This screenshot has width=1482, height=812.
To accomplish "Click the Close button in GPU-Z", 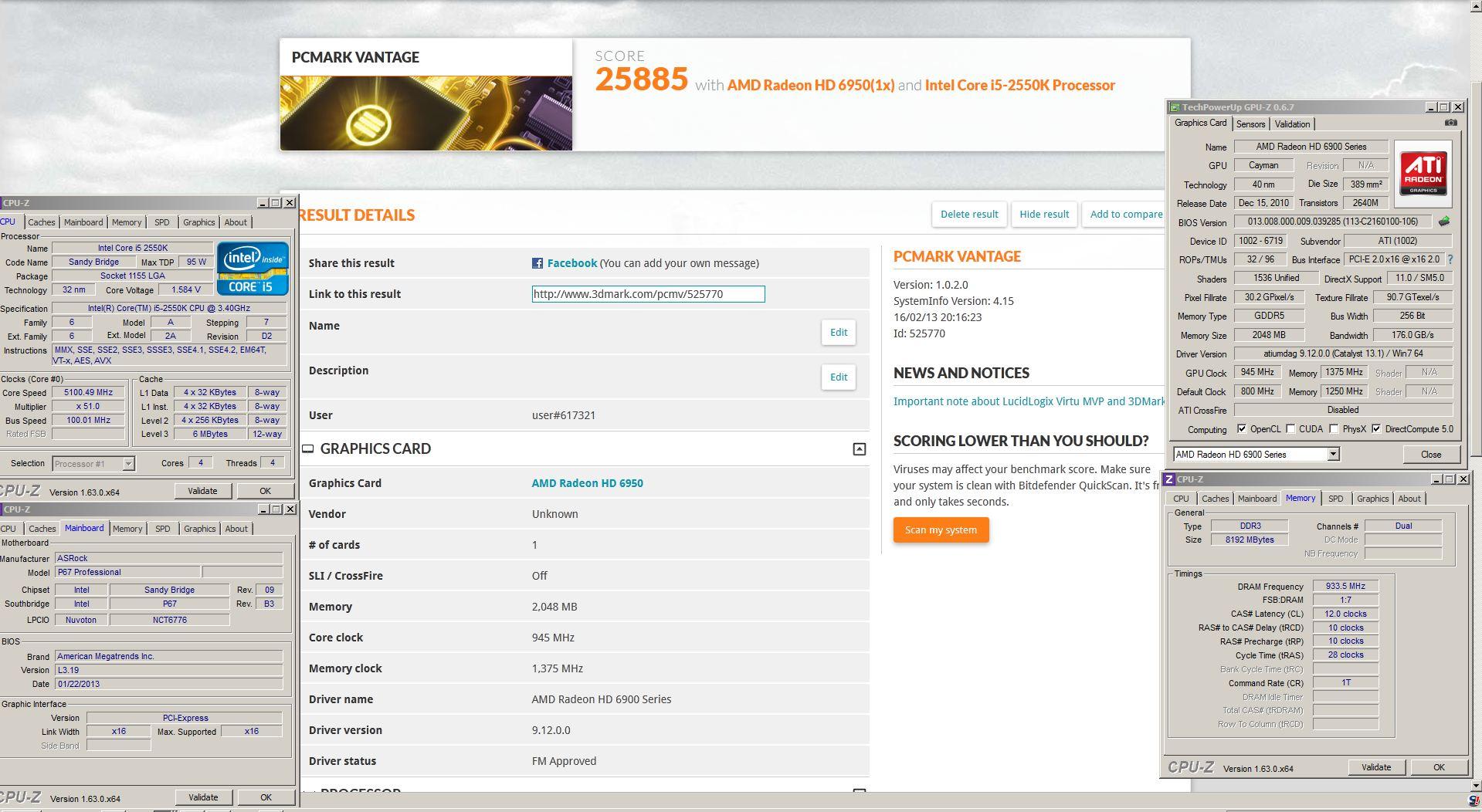I will pyautogui.click(x=1431, y=455).
